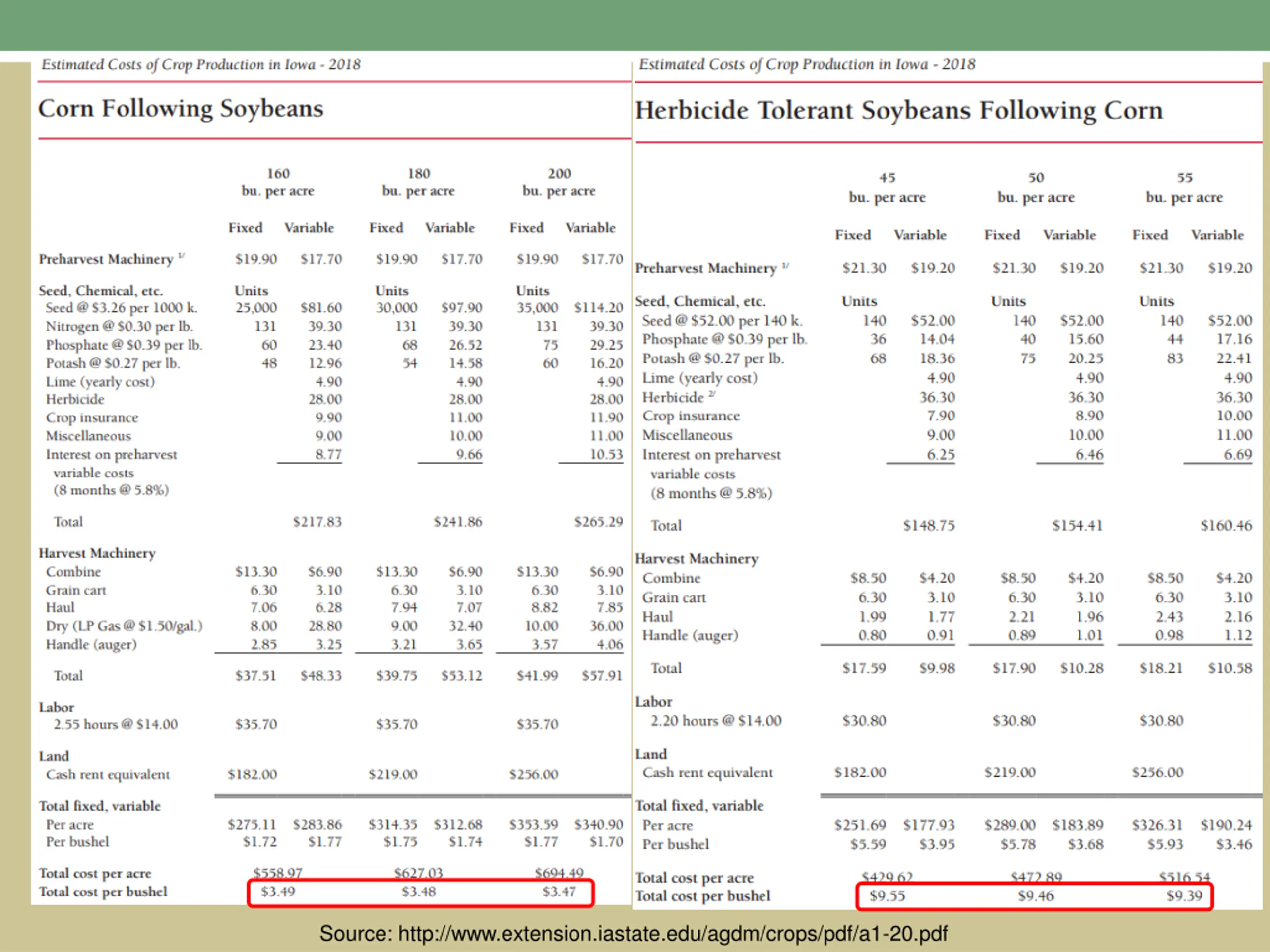Click corn seed total $217.83 value
The width and height of the screenshot is (1270, 952).
(317, 522)
